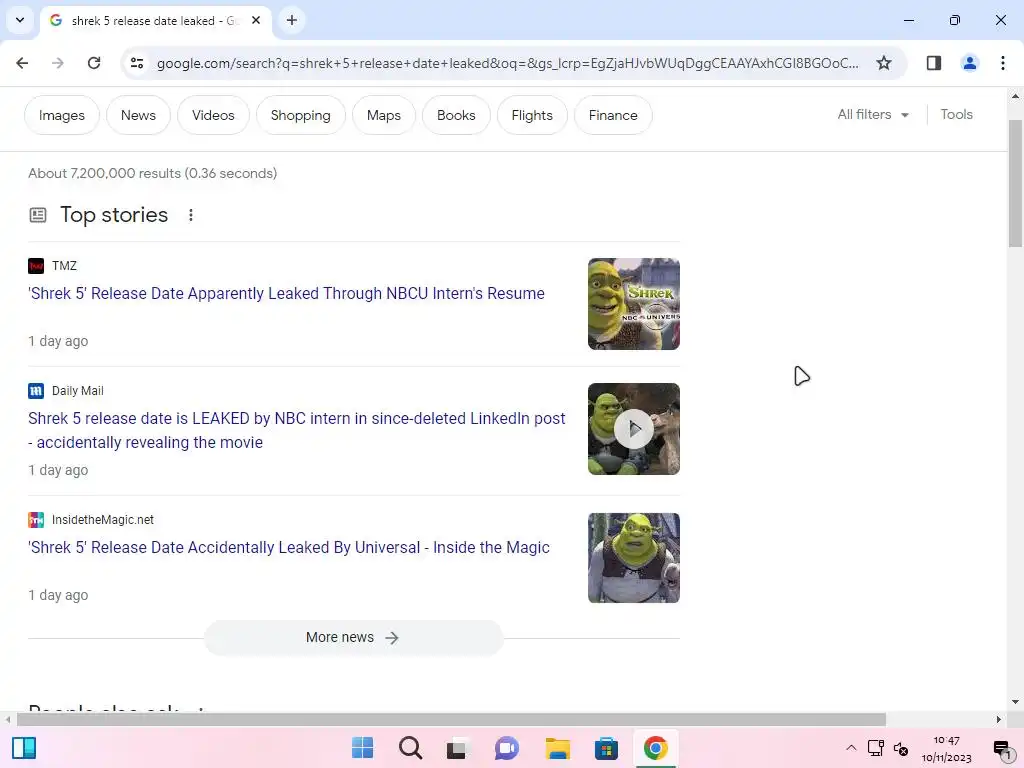Click the InsidetheMagic.net source logo
1024x768 pixels.
coord(36,520)
